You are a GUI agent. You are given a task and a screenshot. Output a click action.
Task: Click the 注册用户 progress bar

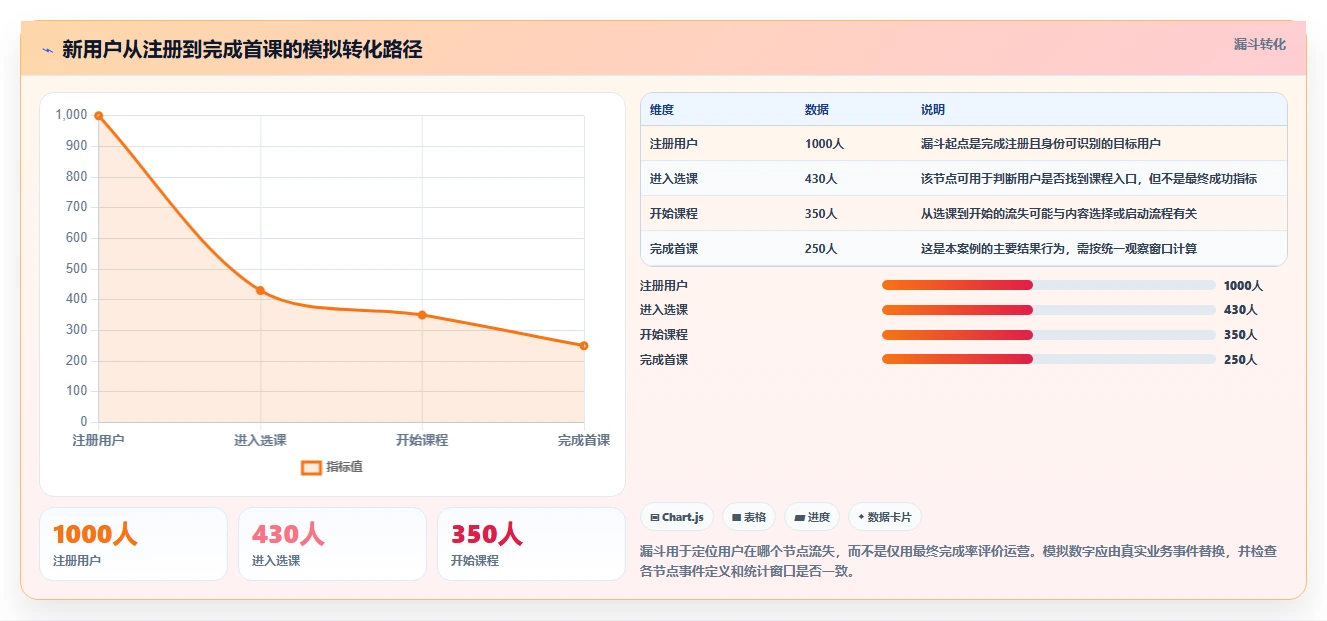click(x=1049, y=285)
